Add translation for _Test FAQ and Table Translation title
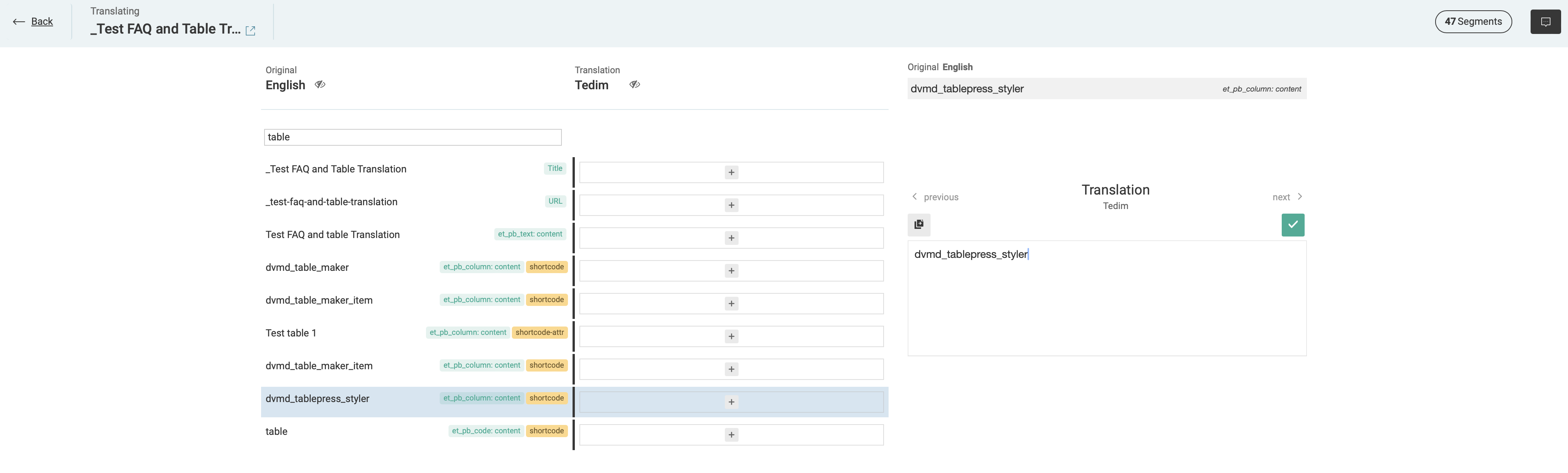The height and width of the screenshot is (473, 1568). 732,172
